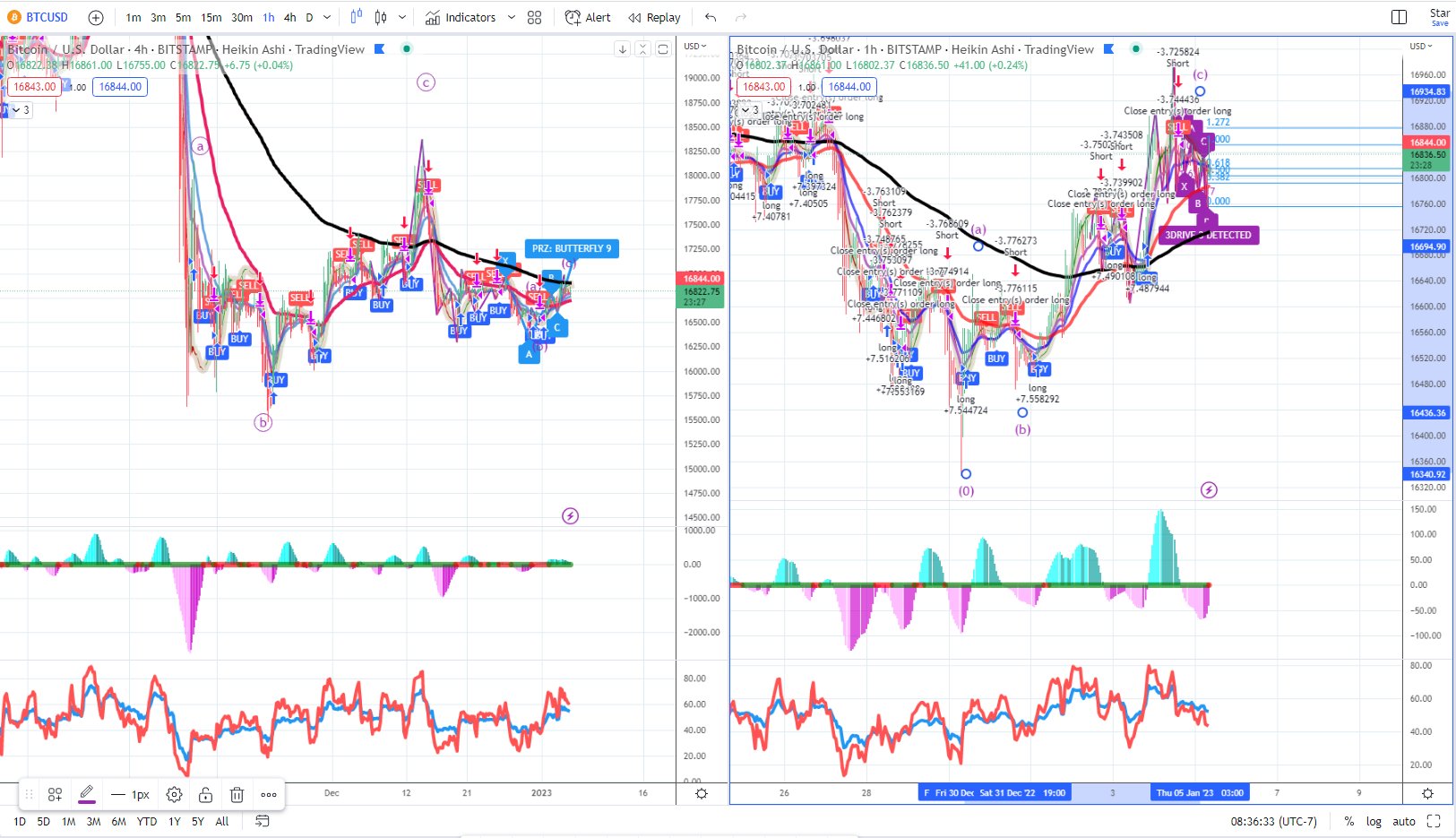The width and height of the screenshot is (1456, 838).
Task: Click the 16844.00 buy price box on right chart
Action: coord(849,87)
